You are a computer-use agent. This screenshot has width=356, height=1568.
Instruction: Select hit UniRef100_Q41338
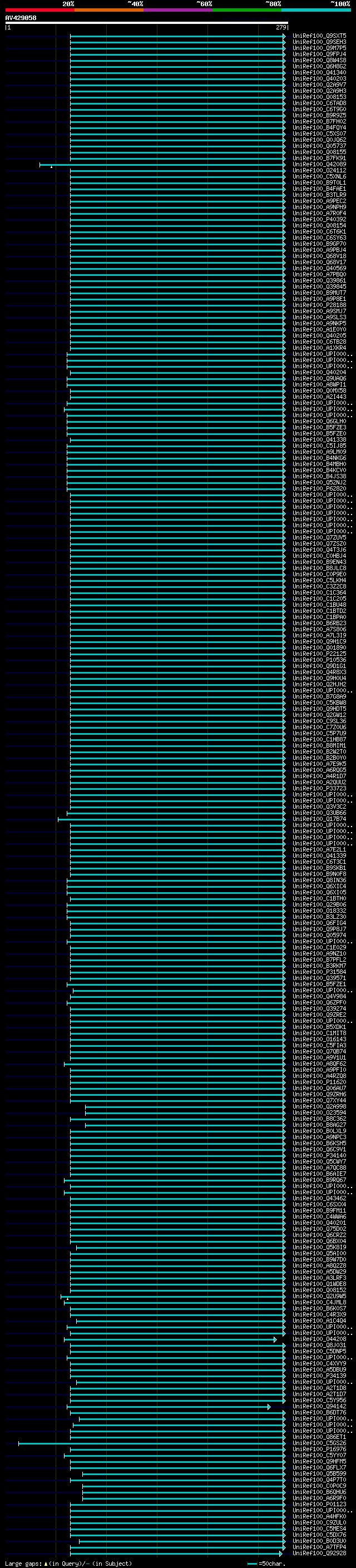pyautogui.click(x=319, y=439)
